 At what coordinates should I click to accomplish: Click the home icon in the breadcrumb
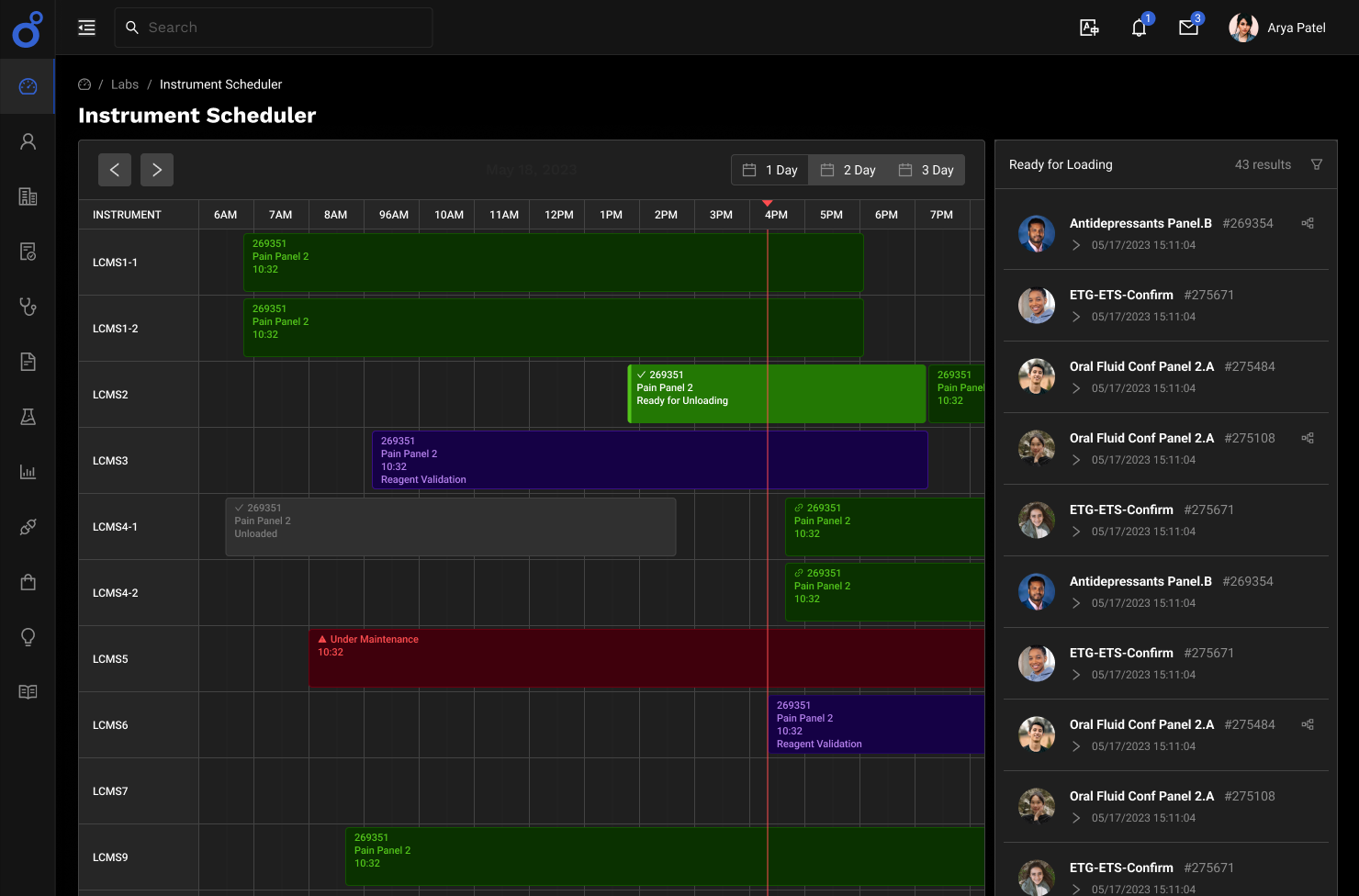point(84,84)
